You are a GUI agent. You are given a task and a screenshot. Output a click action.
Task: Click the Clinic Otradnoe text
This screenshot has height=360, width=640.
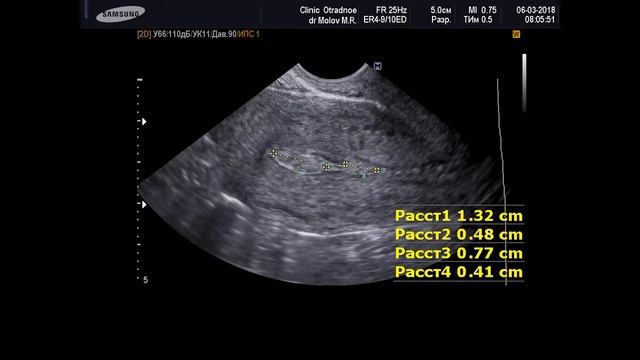[x=328, y=10]
